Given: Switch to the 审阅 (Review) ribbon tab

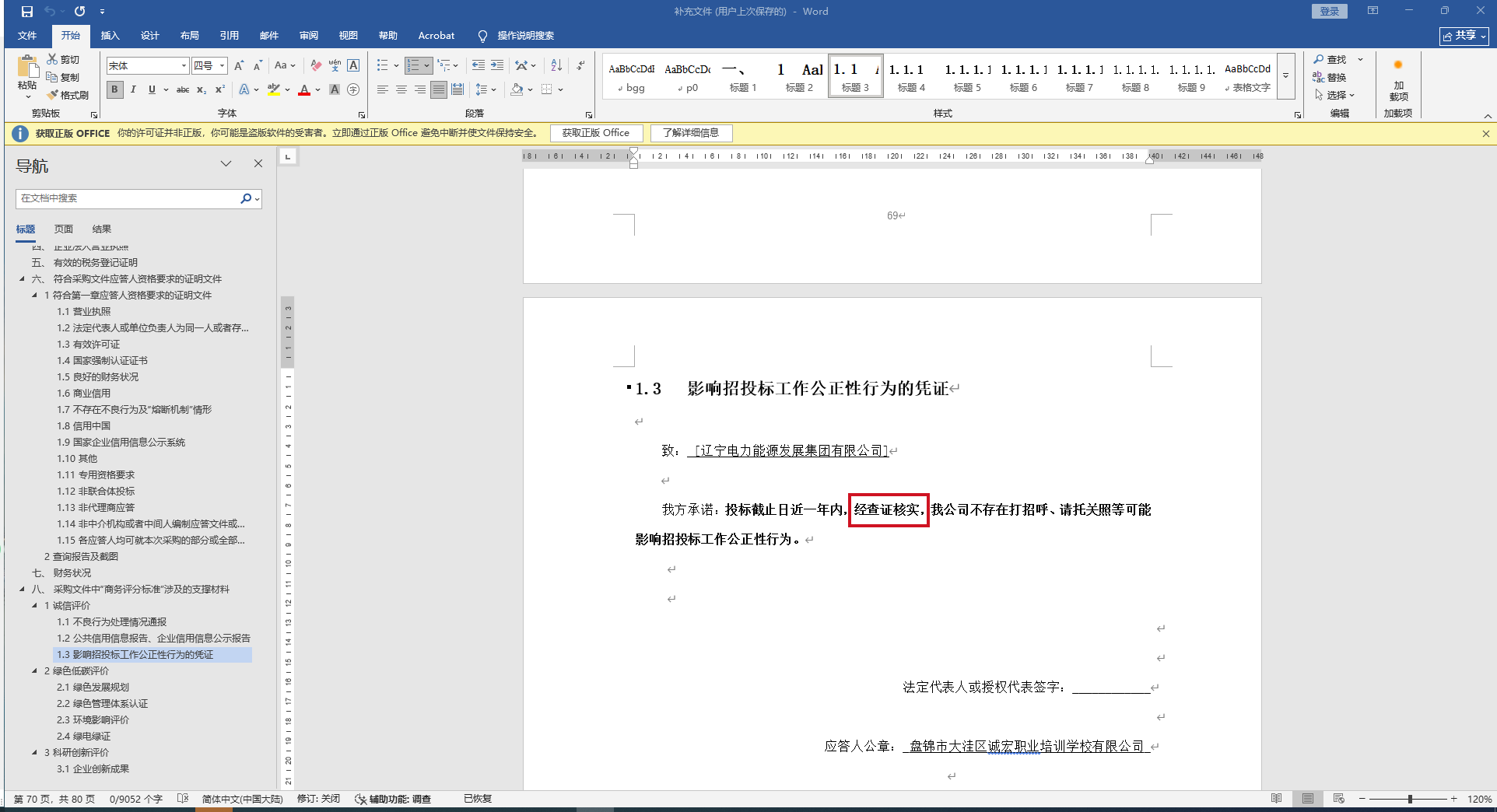Looking at the screenshot, I should pyautogui.click(x=309, y=36).
